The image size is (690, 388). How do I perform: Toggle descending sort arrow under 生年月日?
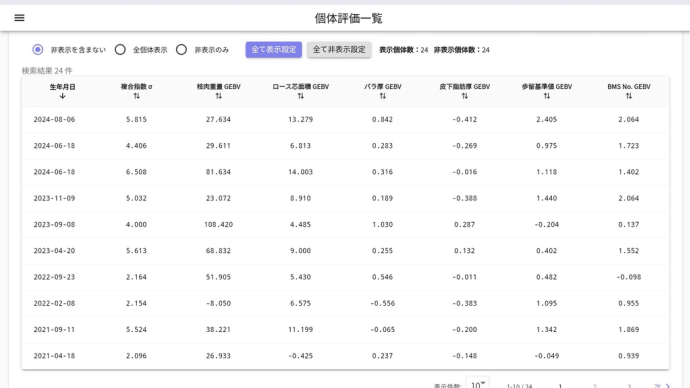[62, 96]
